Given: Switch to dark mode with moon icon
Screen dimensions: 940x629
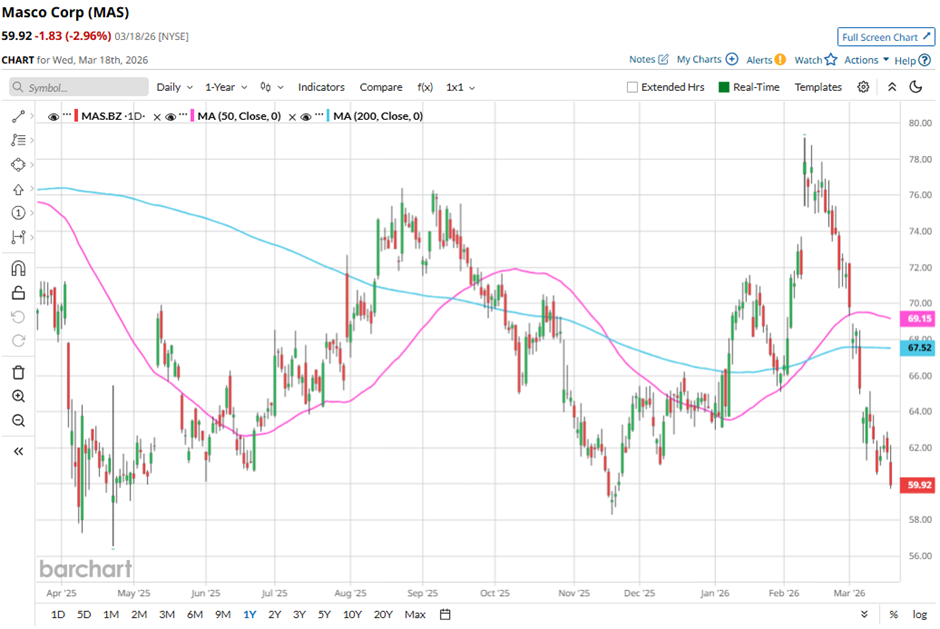Looking at the screenshot, I should [915, 87].
